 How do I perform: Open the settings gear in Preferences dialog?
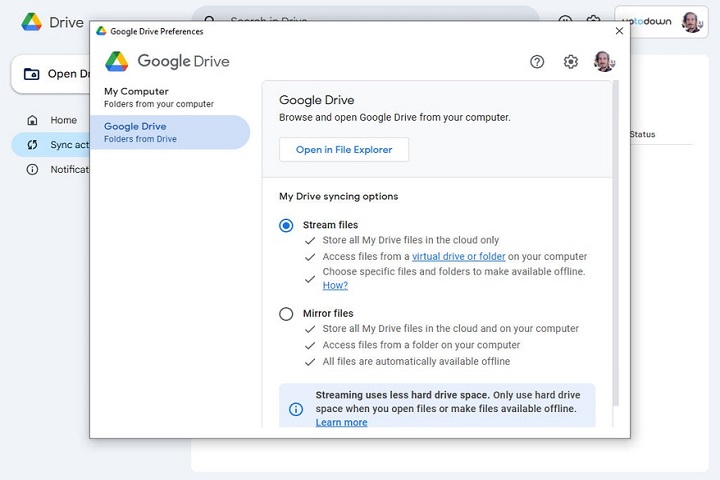pyautogui.click(x=570, y=62)
